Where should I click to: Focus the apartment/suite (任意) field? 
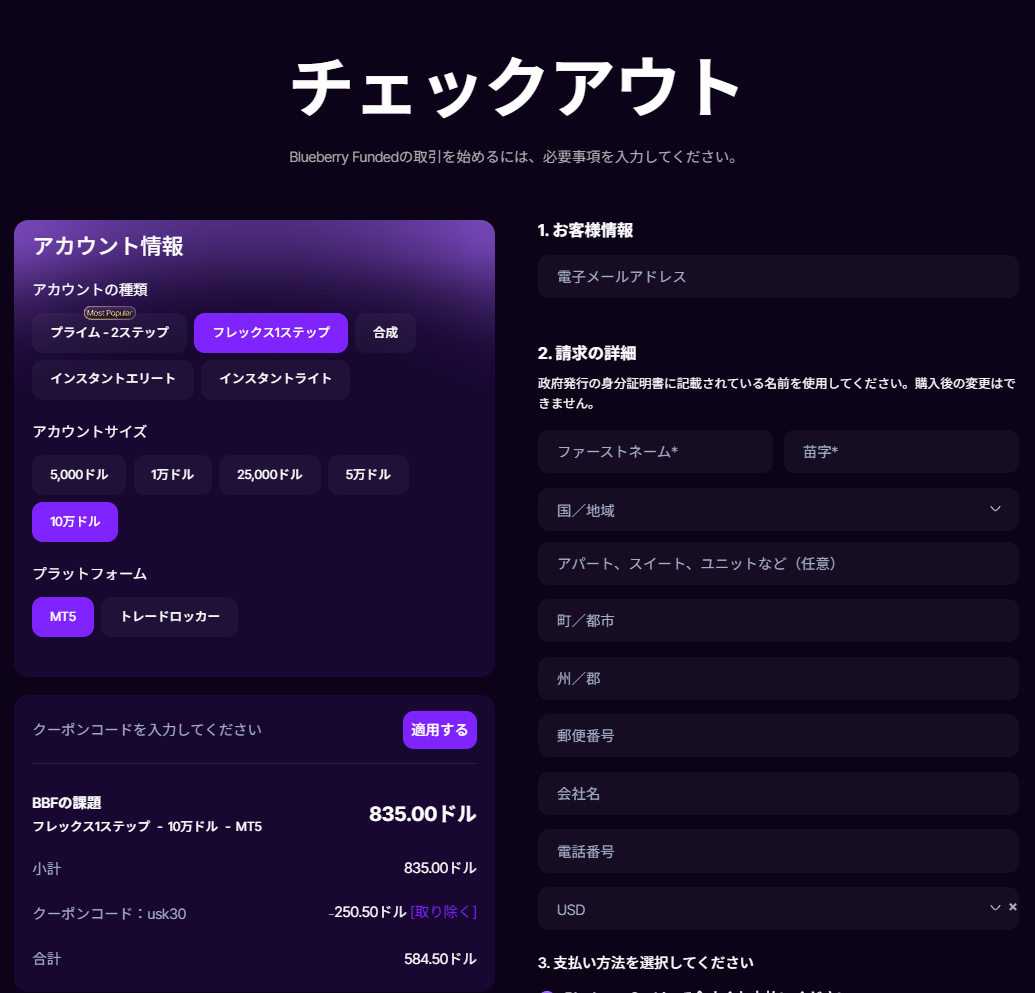tap(778, 564)
